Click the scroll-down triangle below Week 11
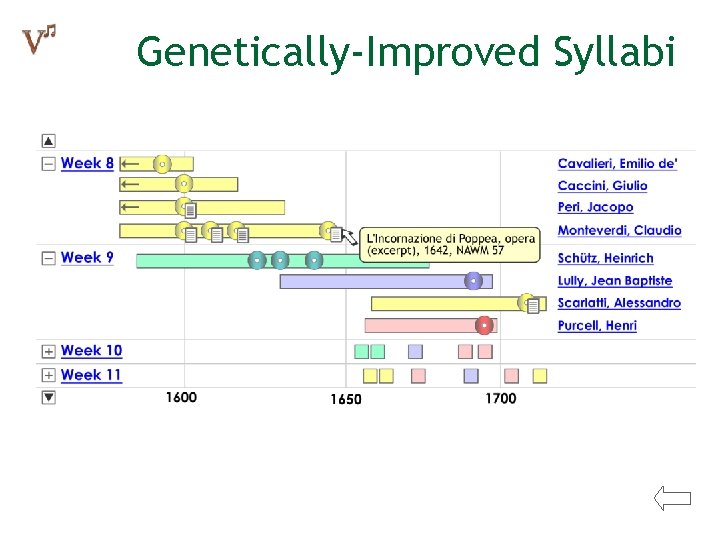The image size is (720, 540). coord(49,397)
